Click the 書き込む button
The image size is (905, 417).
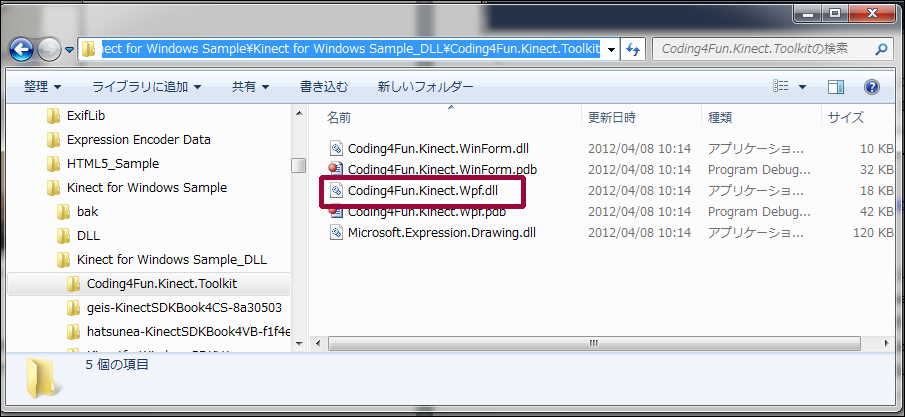pos(324,87)
